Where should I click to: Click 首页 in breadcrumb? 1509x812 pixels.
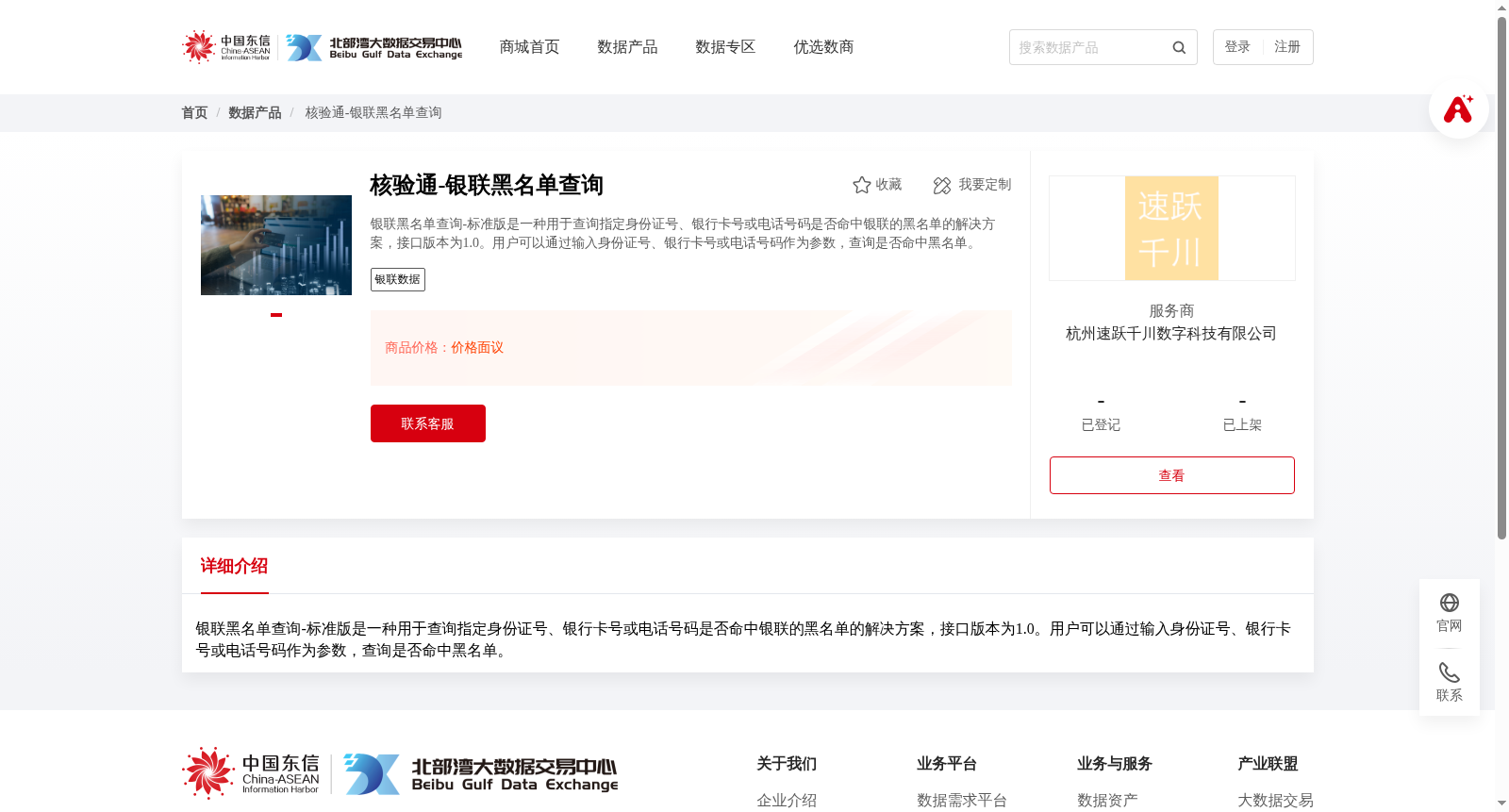[194, 112]
